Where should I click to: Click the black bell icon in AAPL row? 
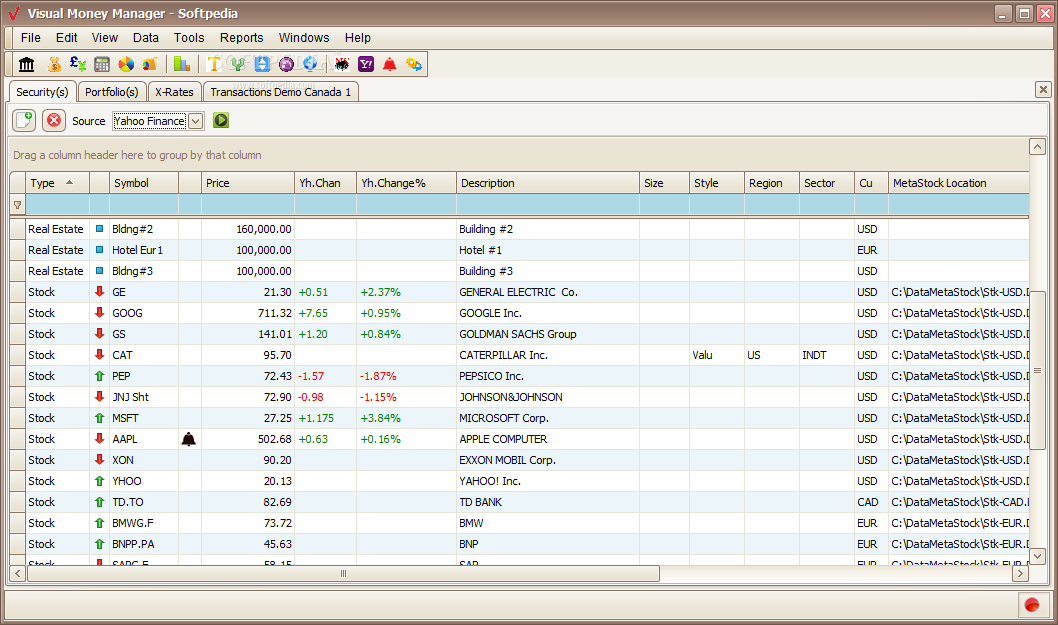(x=189, y=439)
